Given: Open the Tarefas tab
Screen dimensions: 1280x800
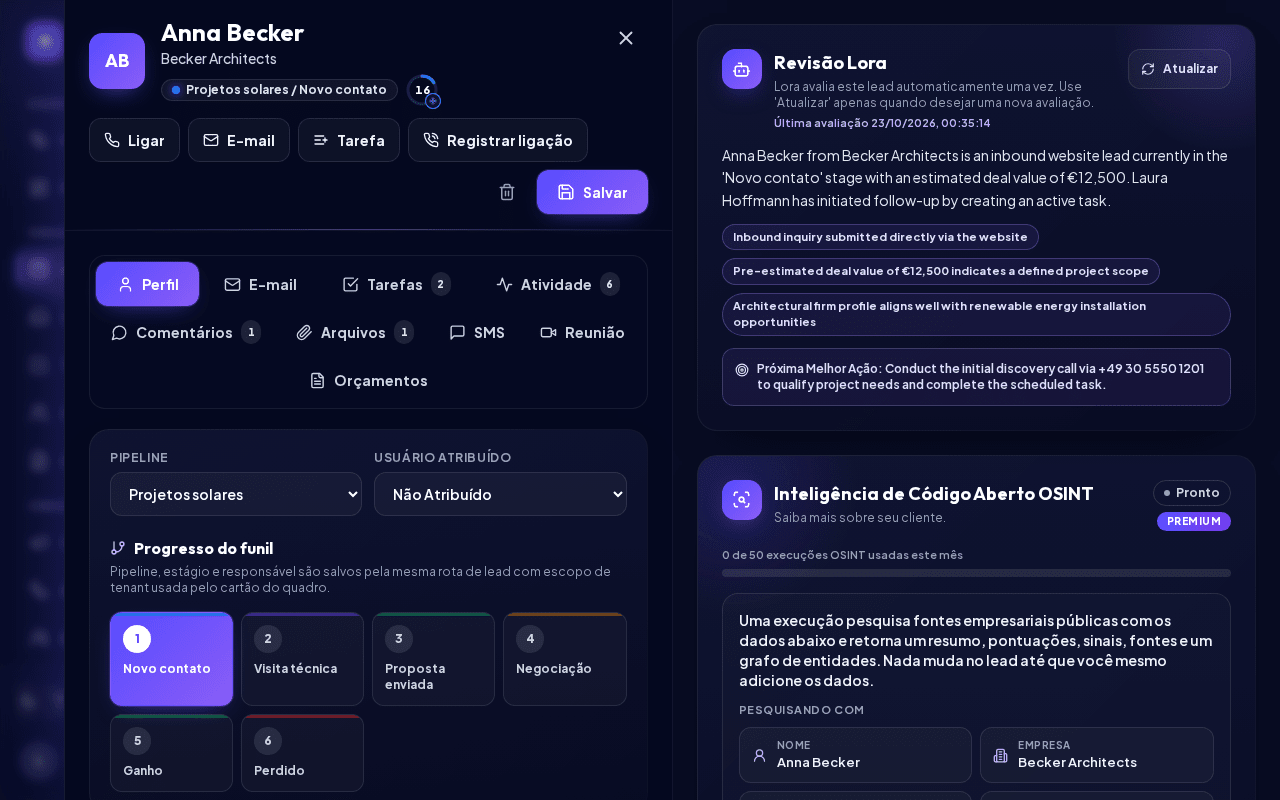Looking at the screenshot, I should pyautogui.click(x=396, y=284).
